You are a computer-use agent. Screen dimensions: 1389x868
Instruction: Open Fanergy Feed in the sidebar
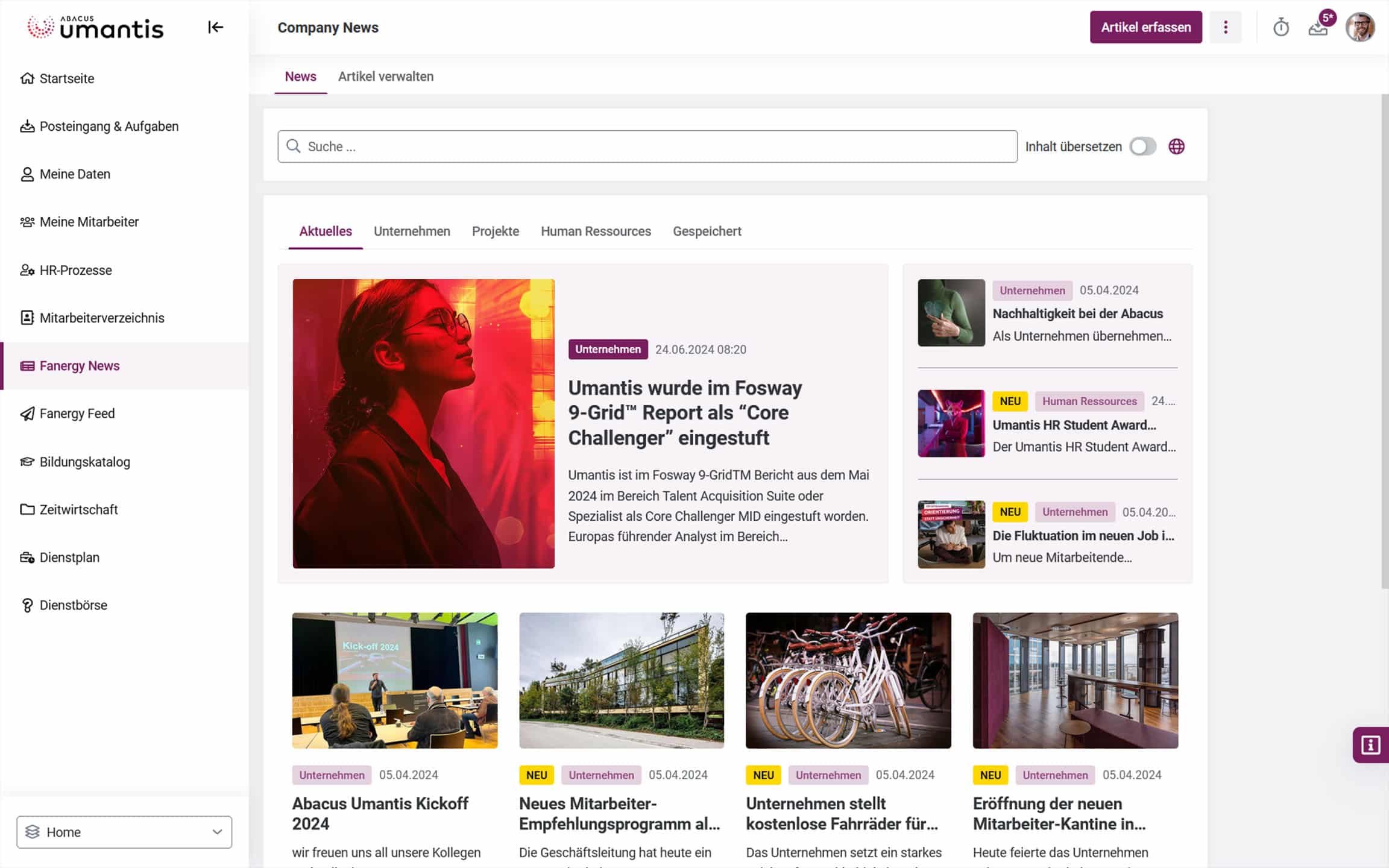click(77, 414)
